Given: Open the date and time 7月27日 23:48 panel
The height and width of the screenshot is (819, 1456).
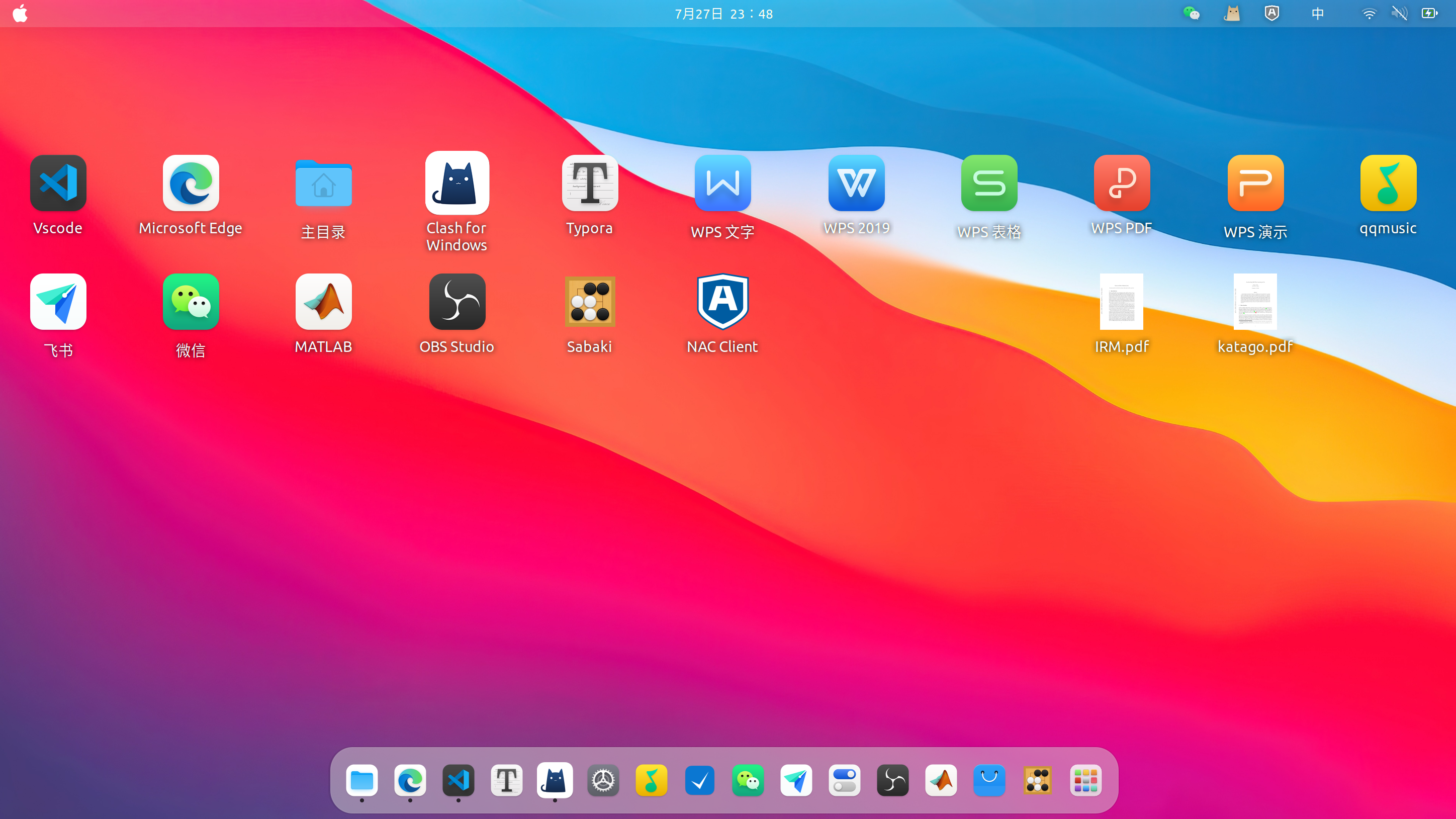Looking at the screenshot, I should (724, 14).
